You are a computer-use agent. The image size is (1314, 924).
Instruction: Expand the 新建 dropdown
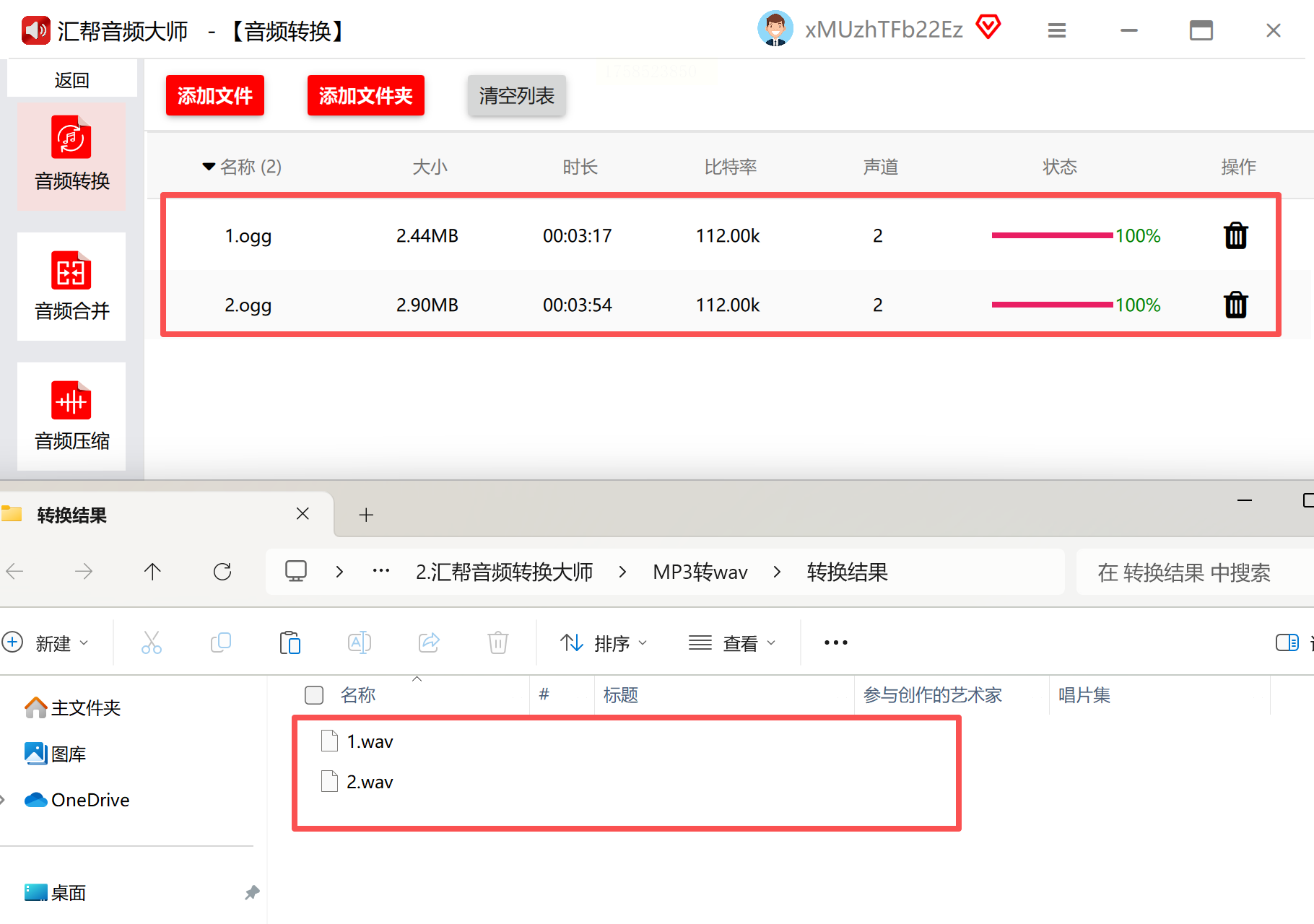tap(46, 642)
